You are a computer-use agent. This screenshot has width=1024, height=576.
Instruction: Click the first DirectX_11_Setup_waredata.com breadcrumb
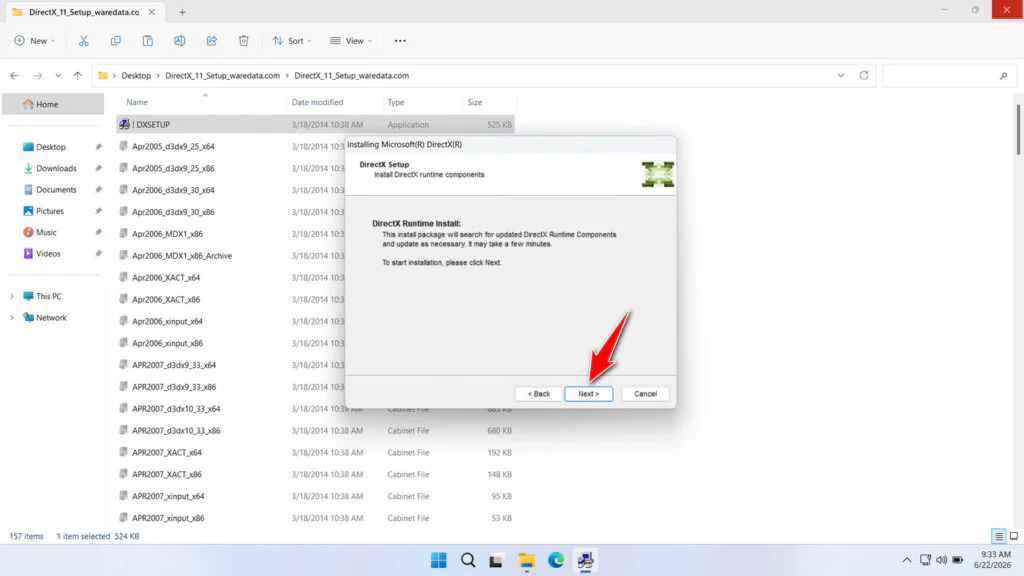click(x=222, y=76)
